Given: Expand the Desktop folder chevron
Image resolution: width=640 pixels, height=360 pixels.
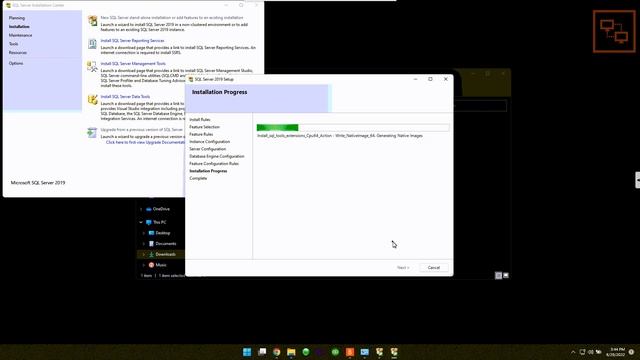Looking at the screenshot, I should [144, 233].
